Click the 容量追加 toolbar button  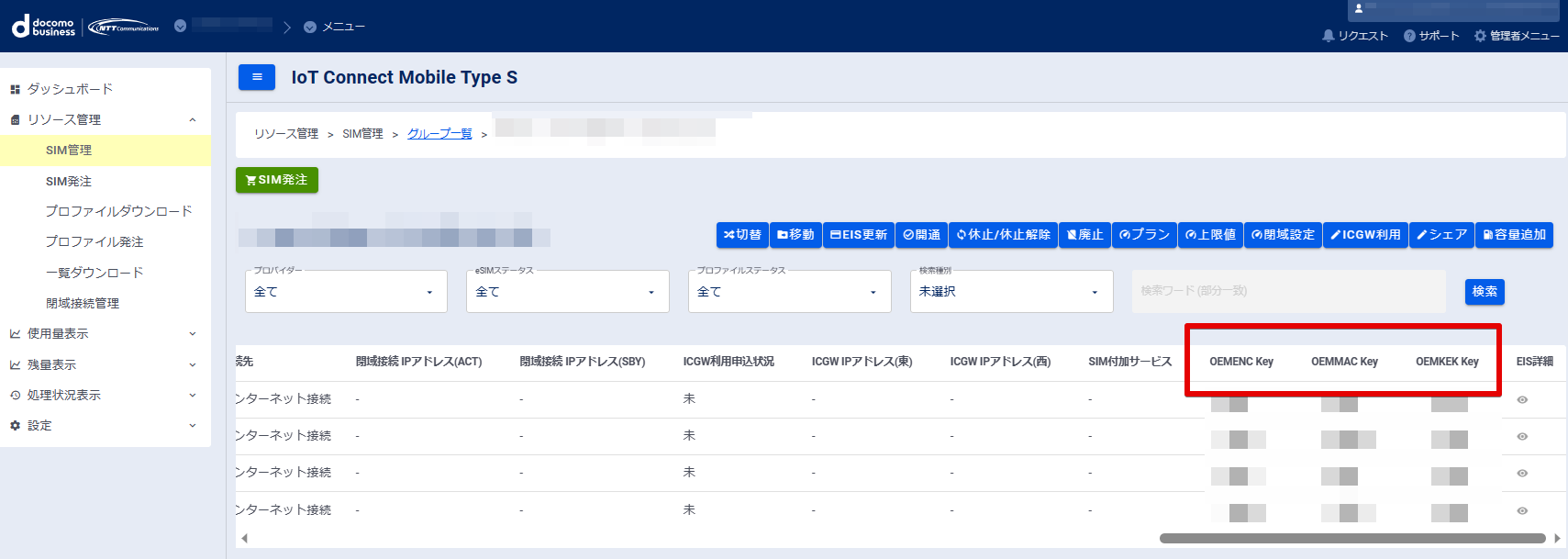[1514, 235]
